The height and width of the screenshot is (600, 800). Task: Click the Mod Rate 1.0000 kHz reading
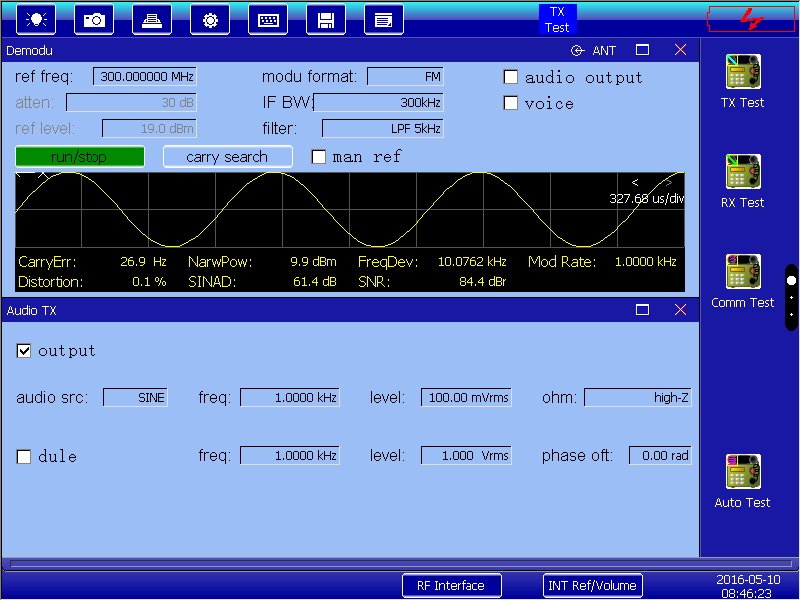click(603, 262)
